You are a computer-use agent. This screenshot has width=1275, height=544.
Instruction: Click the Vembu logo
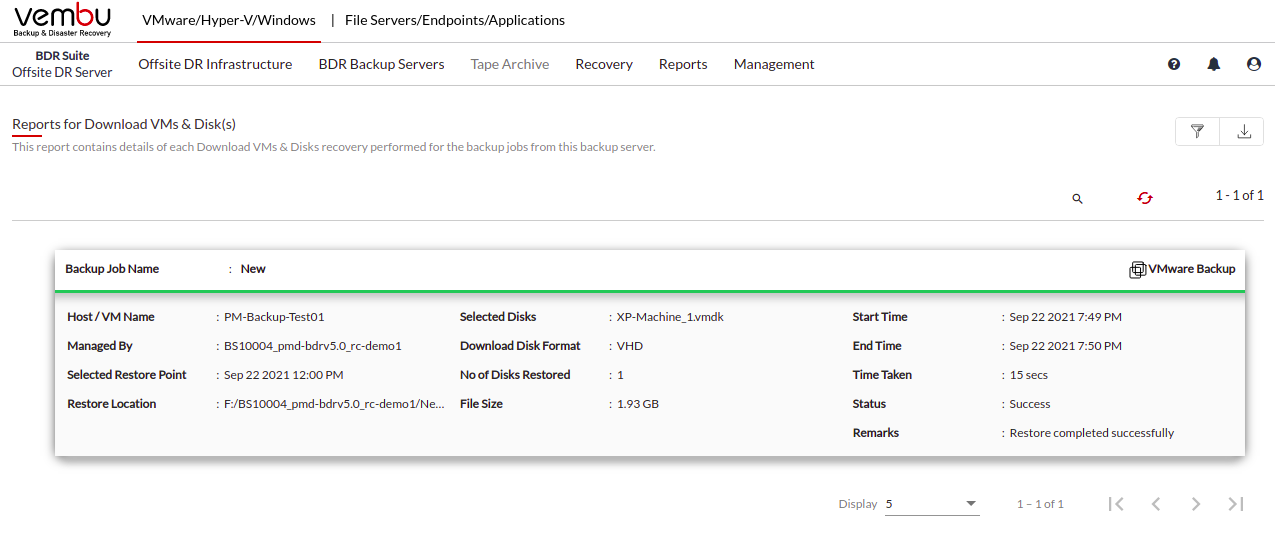(63, 20)
